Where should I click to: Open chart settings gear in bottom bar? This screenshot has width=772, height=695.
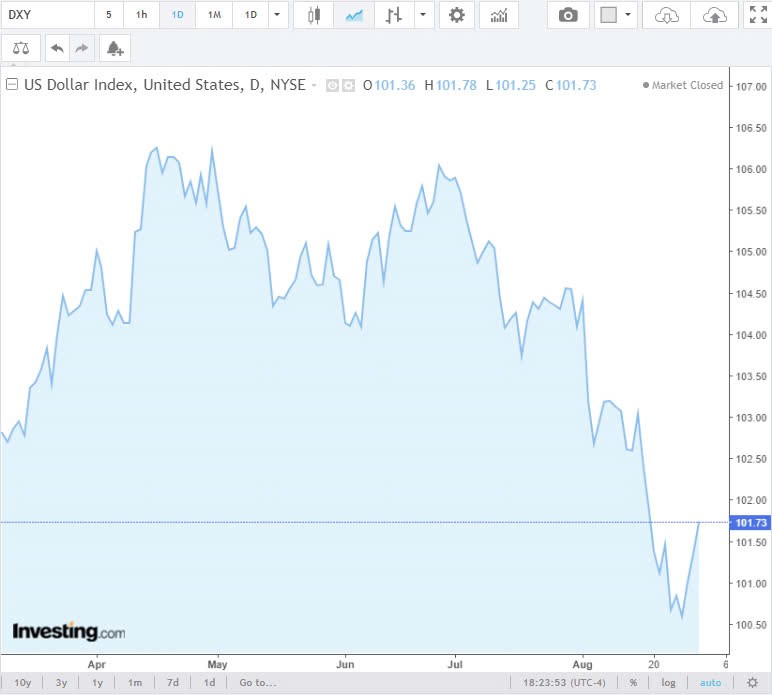coord(752,683)
